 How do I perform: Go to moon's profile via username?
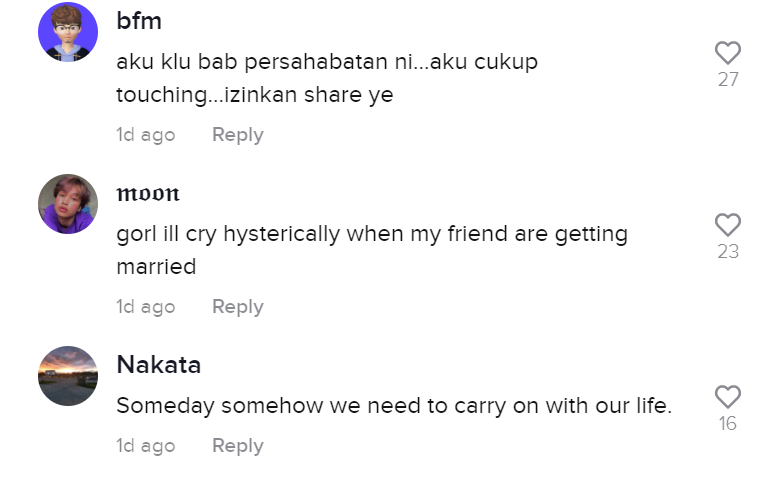[x=148, y=193]
